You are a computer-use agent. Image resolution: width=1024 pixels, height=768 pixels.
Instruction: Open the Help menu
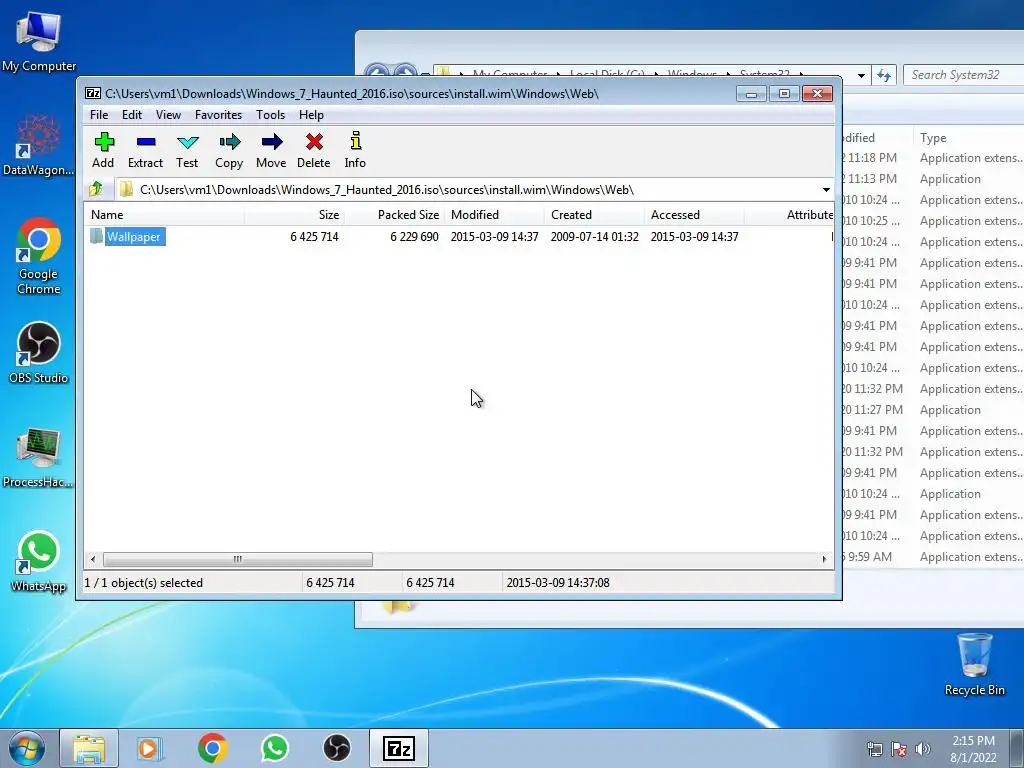[312, 115]
